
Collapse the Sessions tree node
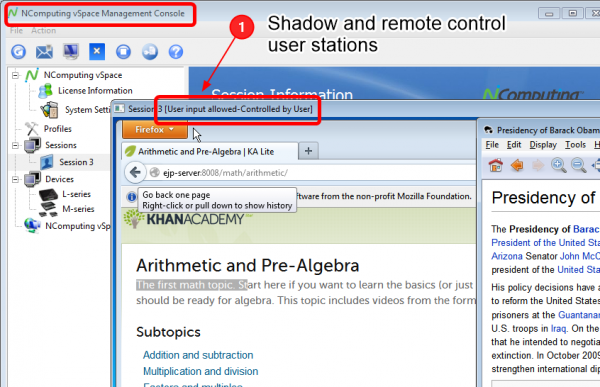pos(15,145)
